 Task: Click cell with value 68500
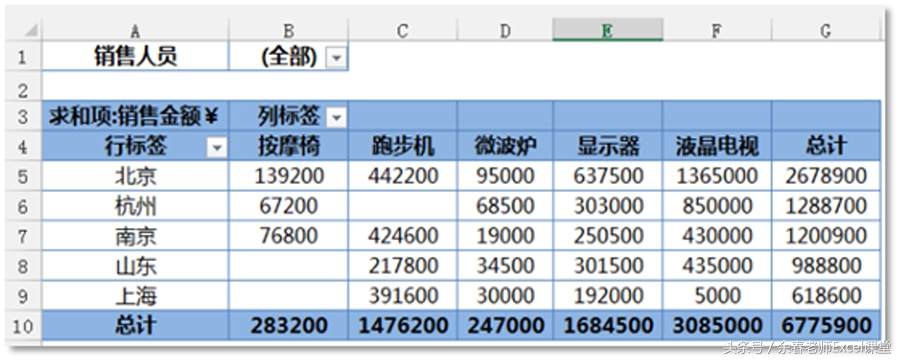coord(506,206)
